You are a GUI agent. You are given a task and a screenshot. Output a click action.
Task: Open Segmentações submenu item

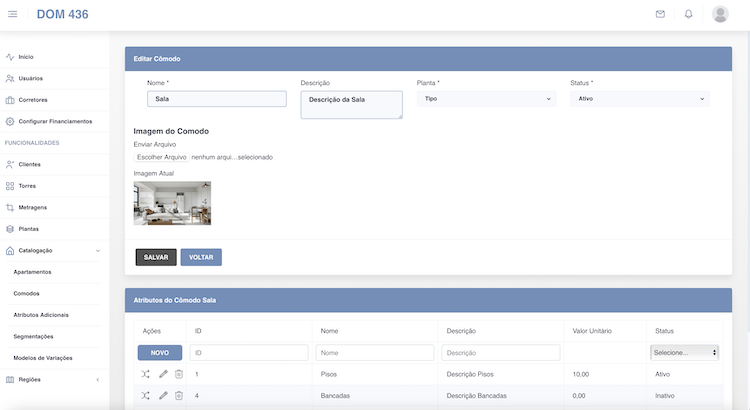pyautogui.click(x=33, y=337)
